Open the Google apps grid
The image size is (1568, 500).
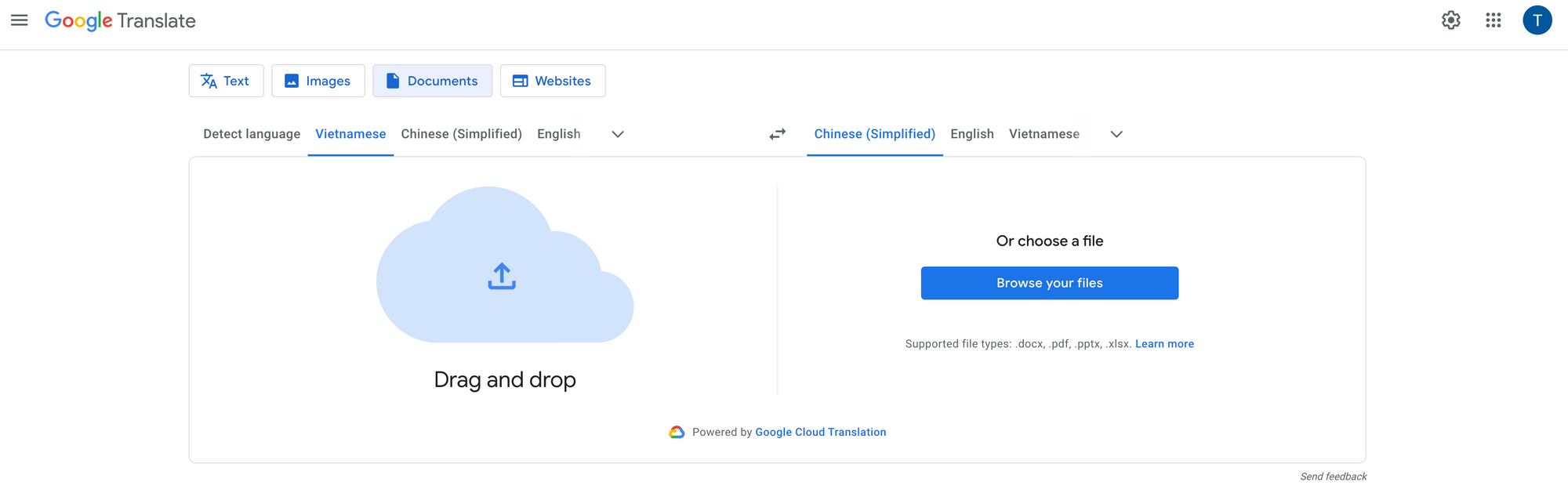[1494, 20]
